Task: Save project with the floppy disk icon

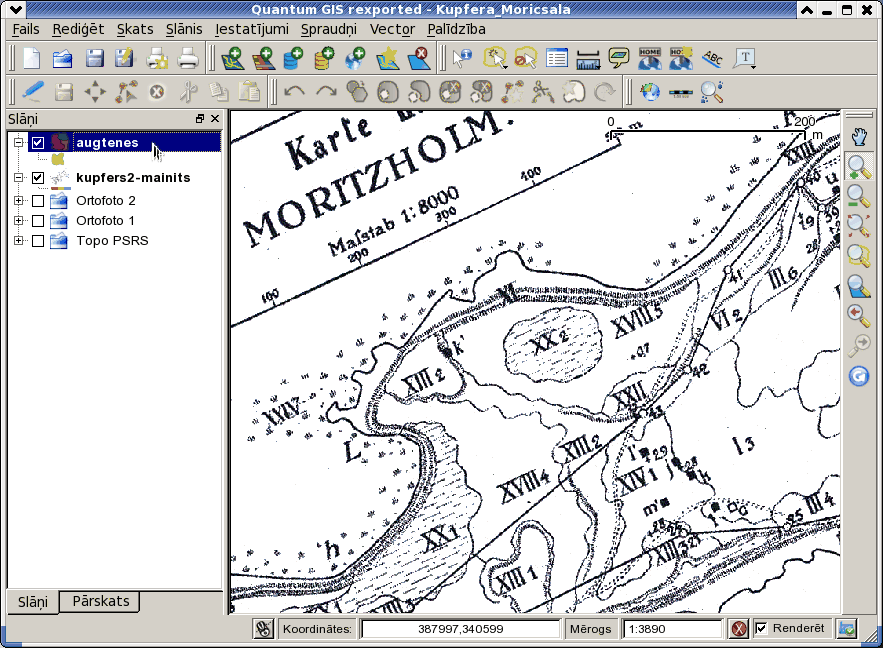Action: pos(94,59)
